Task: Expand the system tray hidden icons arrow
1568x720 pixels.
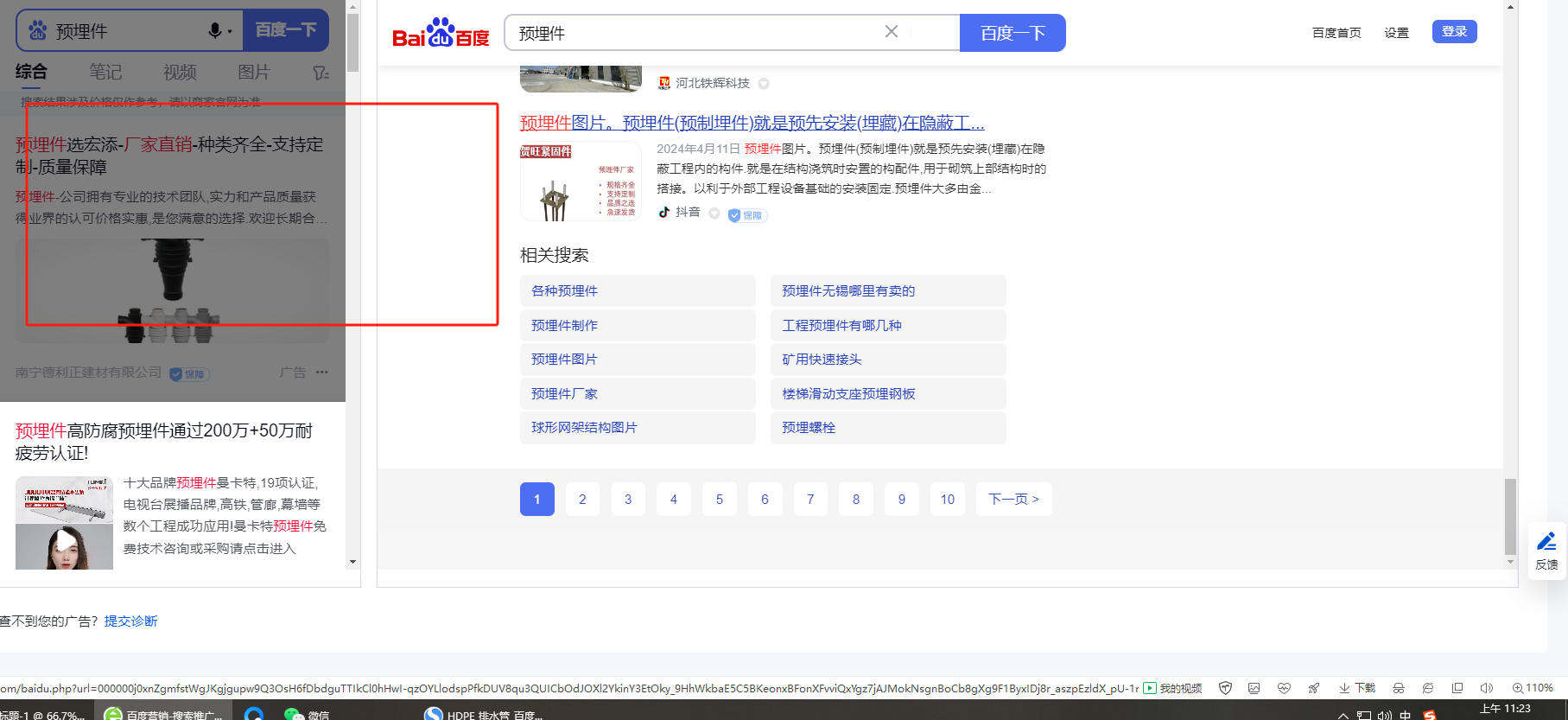Action: coord(1343,716)
